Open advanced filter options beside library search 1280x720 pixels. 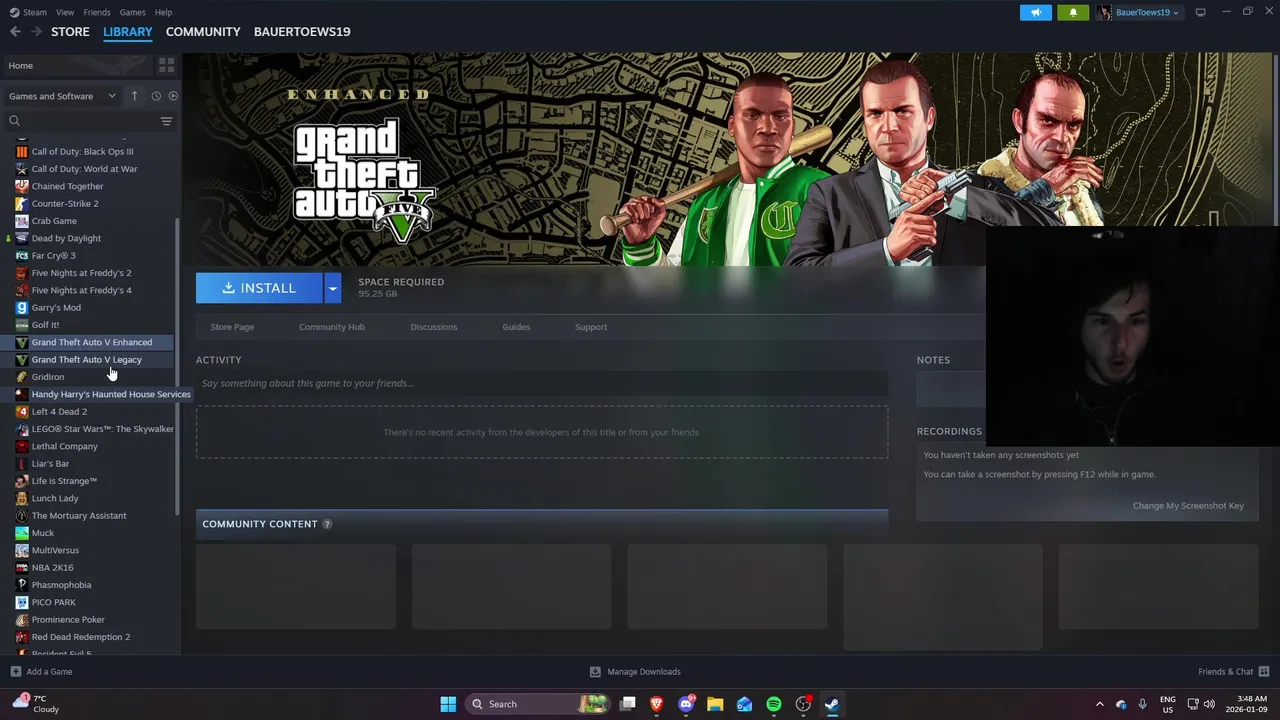[166, 121]
